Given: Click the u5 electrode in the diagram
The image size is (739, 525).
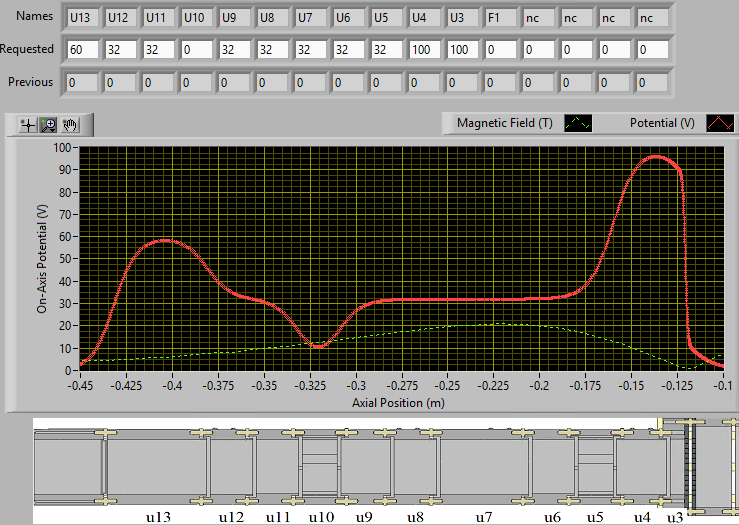Looking at the screenshot, I should click(x=595, y=467).
